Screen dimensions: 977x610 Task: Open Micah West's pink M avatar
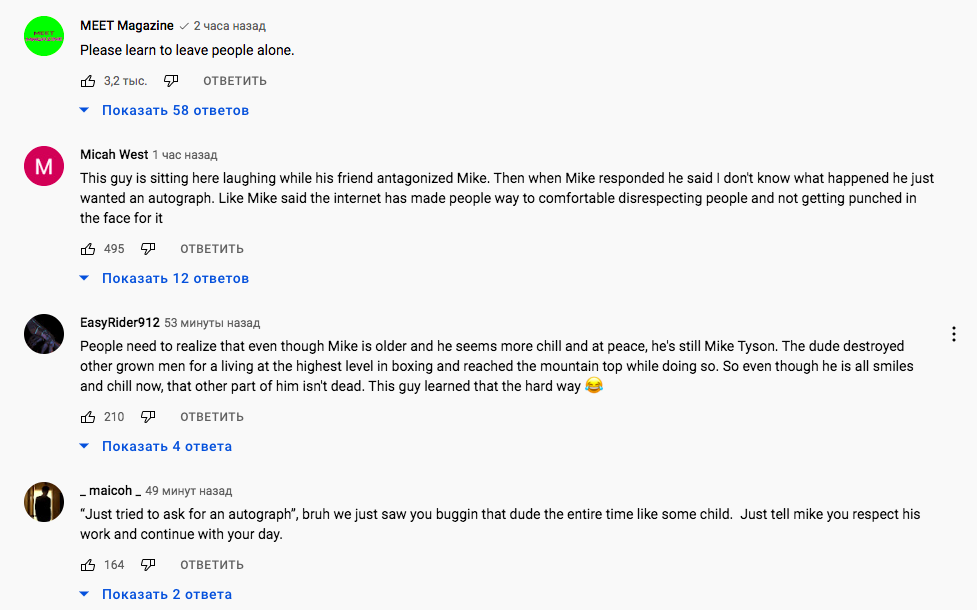coord(44,166)
